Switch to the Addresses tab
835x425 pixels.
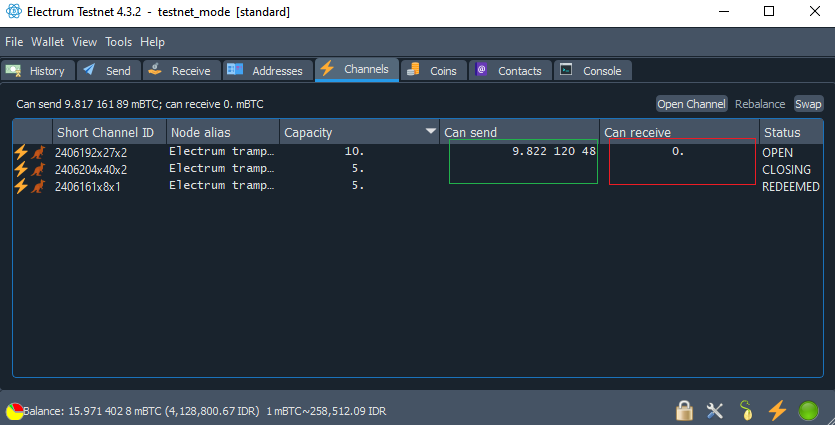pos(267,70)
